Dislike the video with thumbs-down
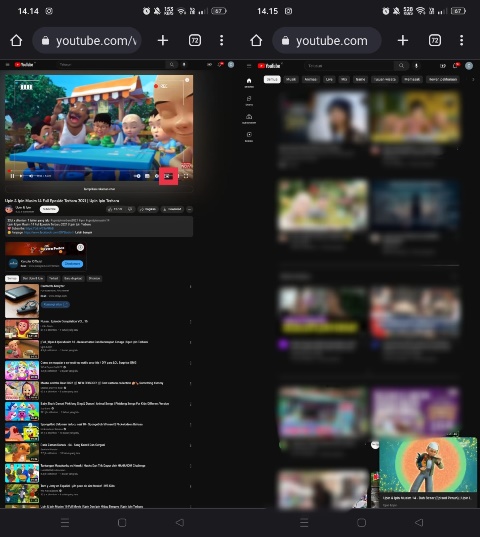This screenshot has height=537, width=480. coord(130,209)
